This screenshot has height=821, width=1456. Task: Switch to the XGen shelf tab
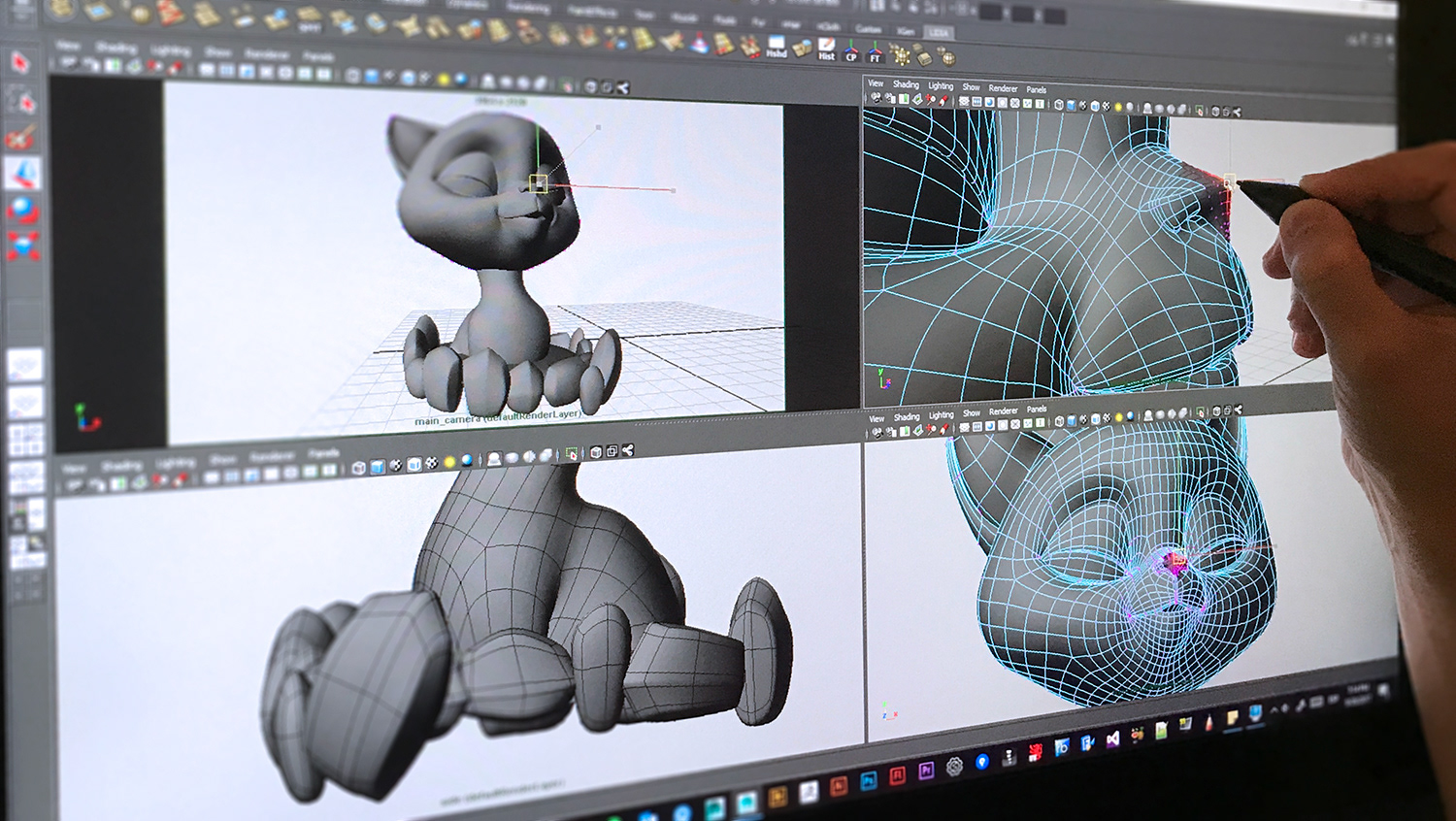point(906,32)
